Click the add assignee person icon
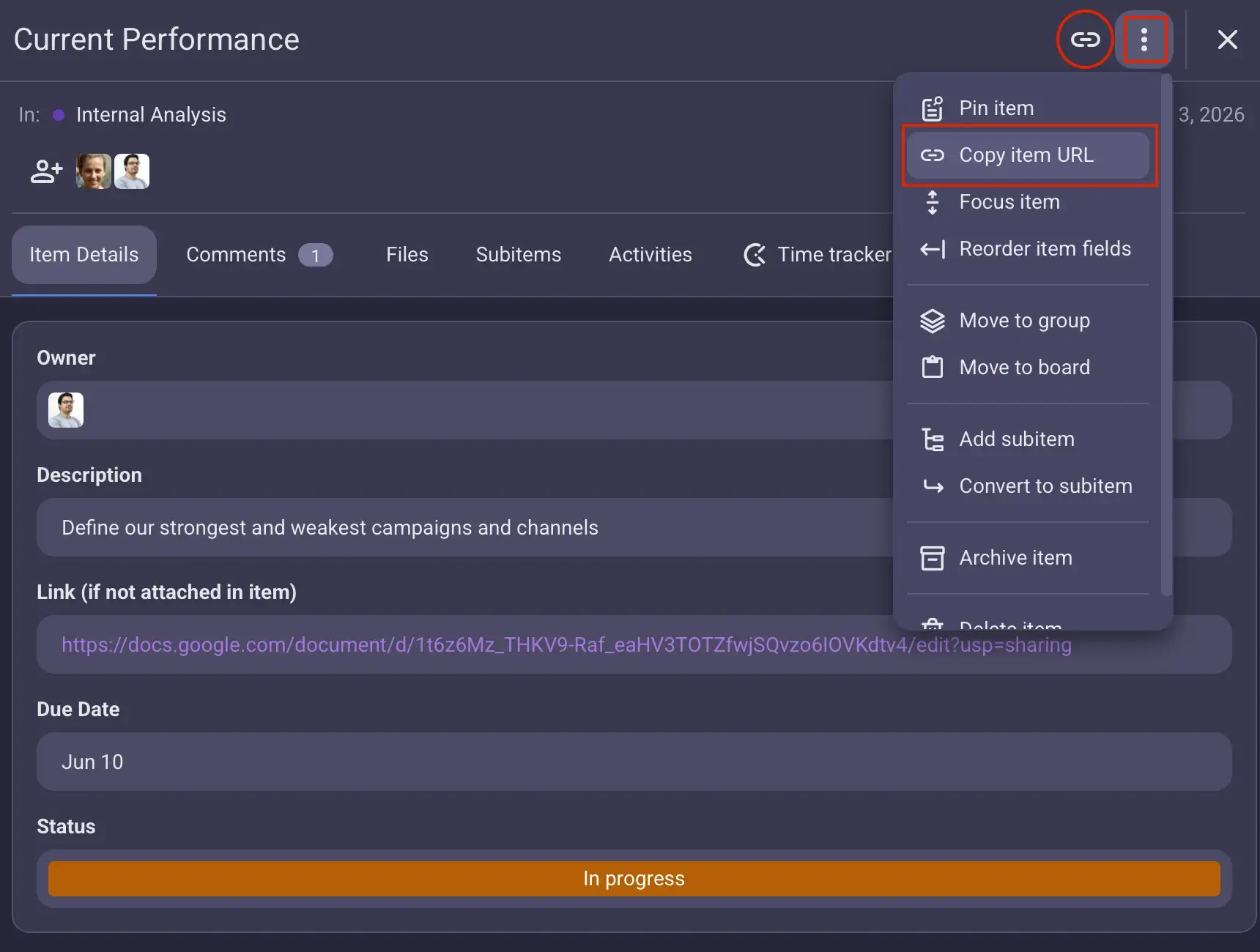1260x952 pixels. (x=46, y=171)
